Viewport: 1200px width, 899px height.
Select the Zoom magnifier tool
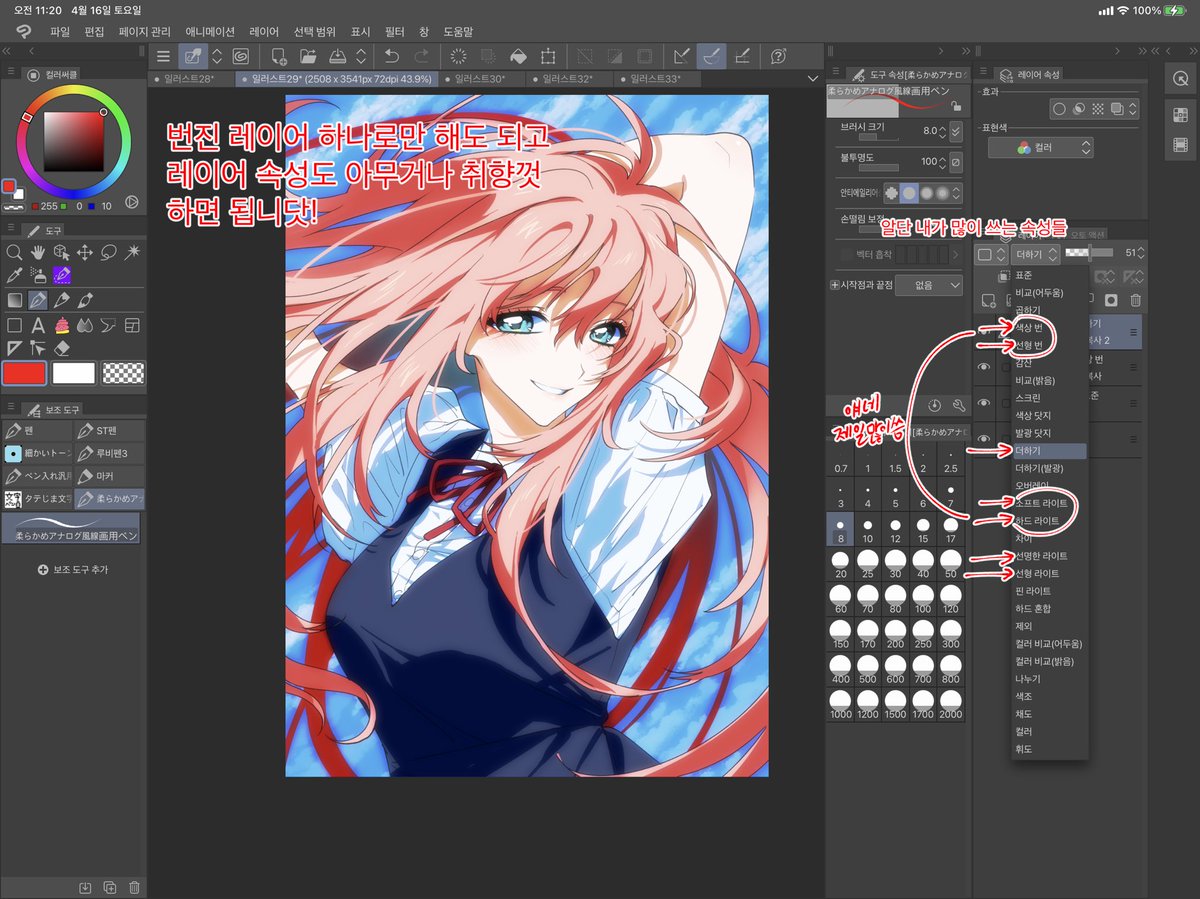click(14, 252)
